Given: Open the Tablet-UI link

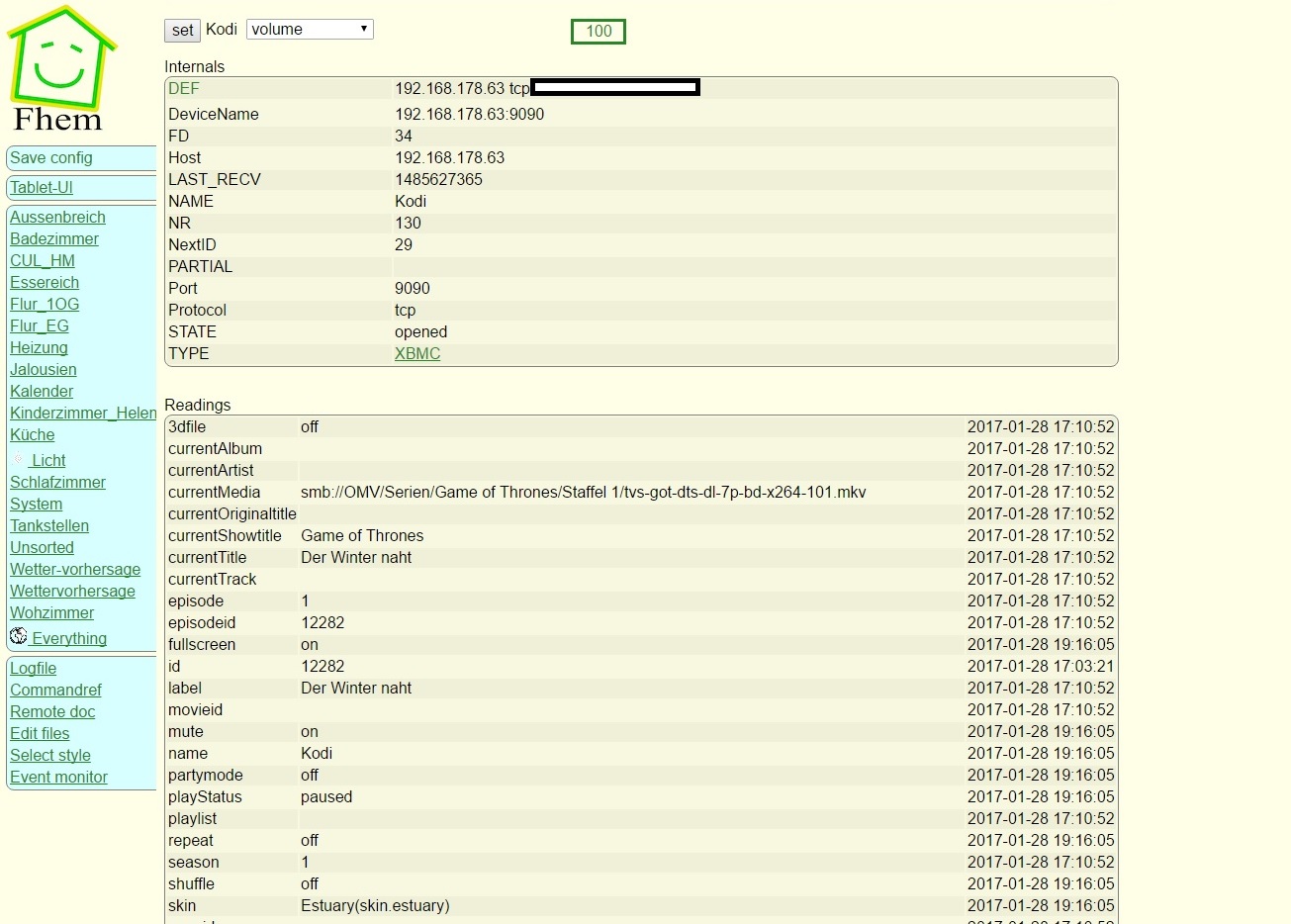Looking at the screenshot, I should point(42,188).
